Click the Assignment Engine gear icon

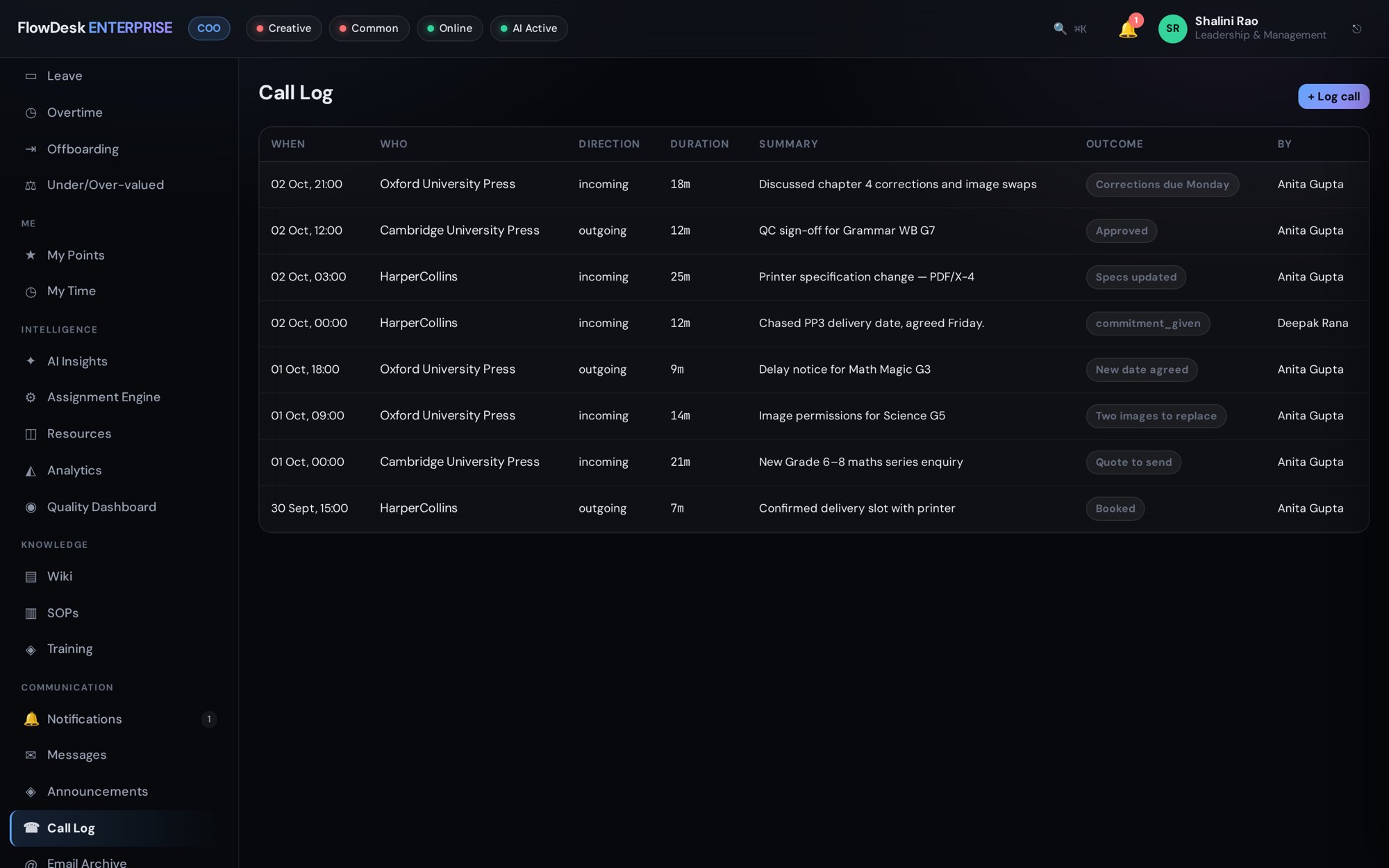click(x=31, y=397)
